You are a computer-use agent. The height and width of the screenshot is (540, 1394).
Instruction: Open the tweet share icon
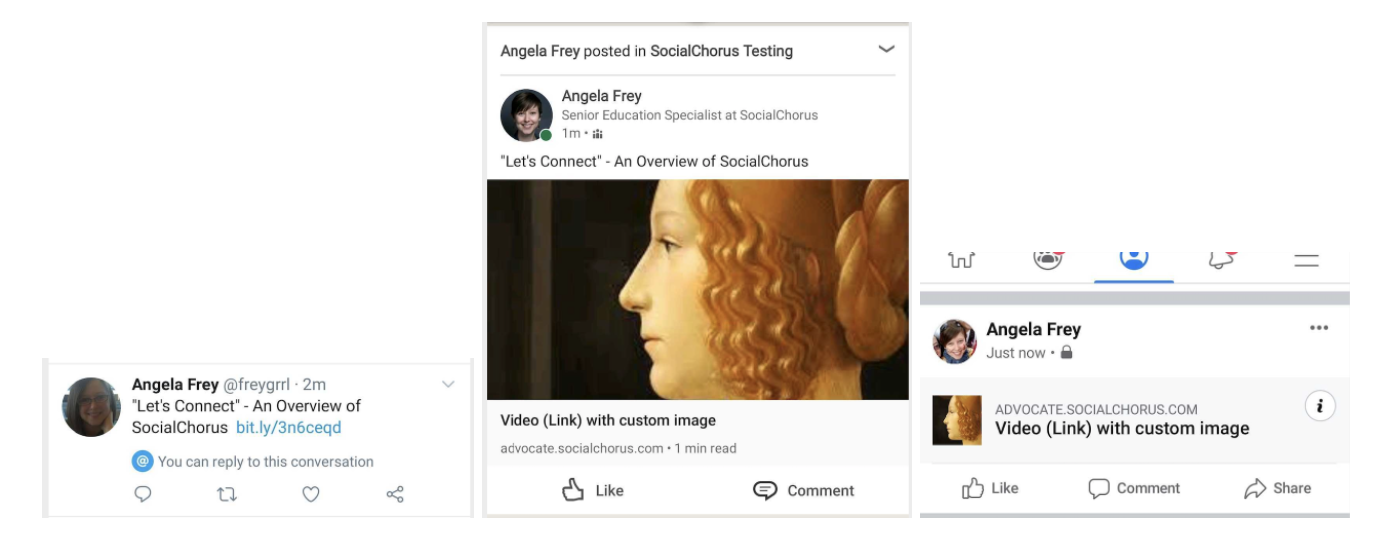click(x=395, y=493)
